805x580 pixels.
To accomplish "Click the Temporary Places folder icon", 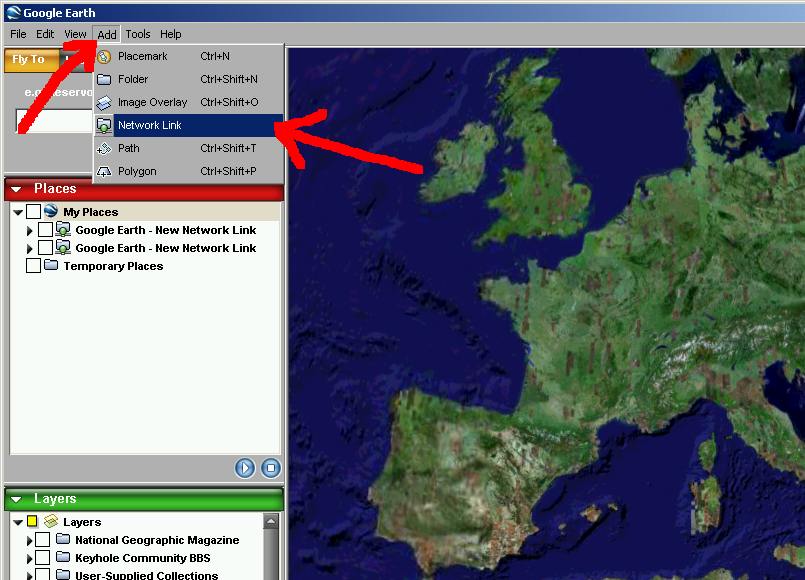I will [x=51, y=265].
